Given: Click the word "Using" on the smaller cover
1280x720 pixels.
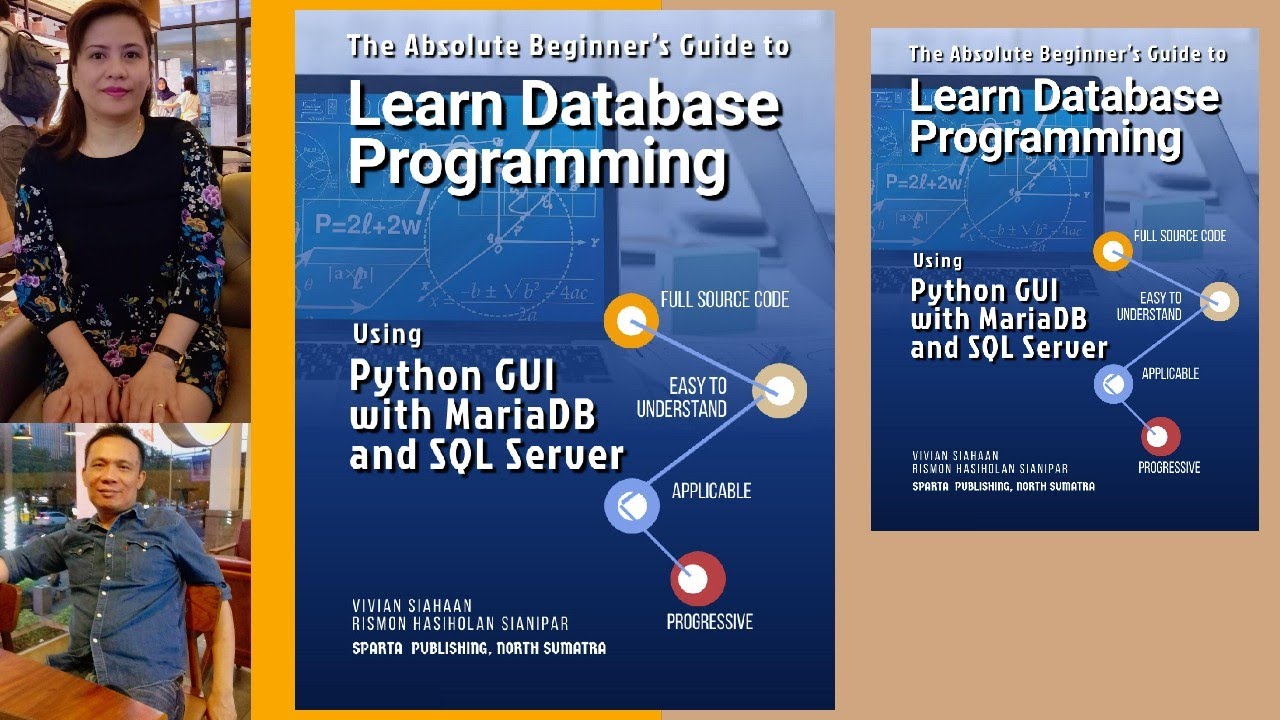Looking at the screenshot, I should tap(938, 261).
